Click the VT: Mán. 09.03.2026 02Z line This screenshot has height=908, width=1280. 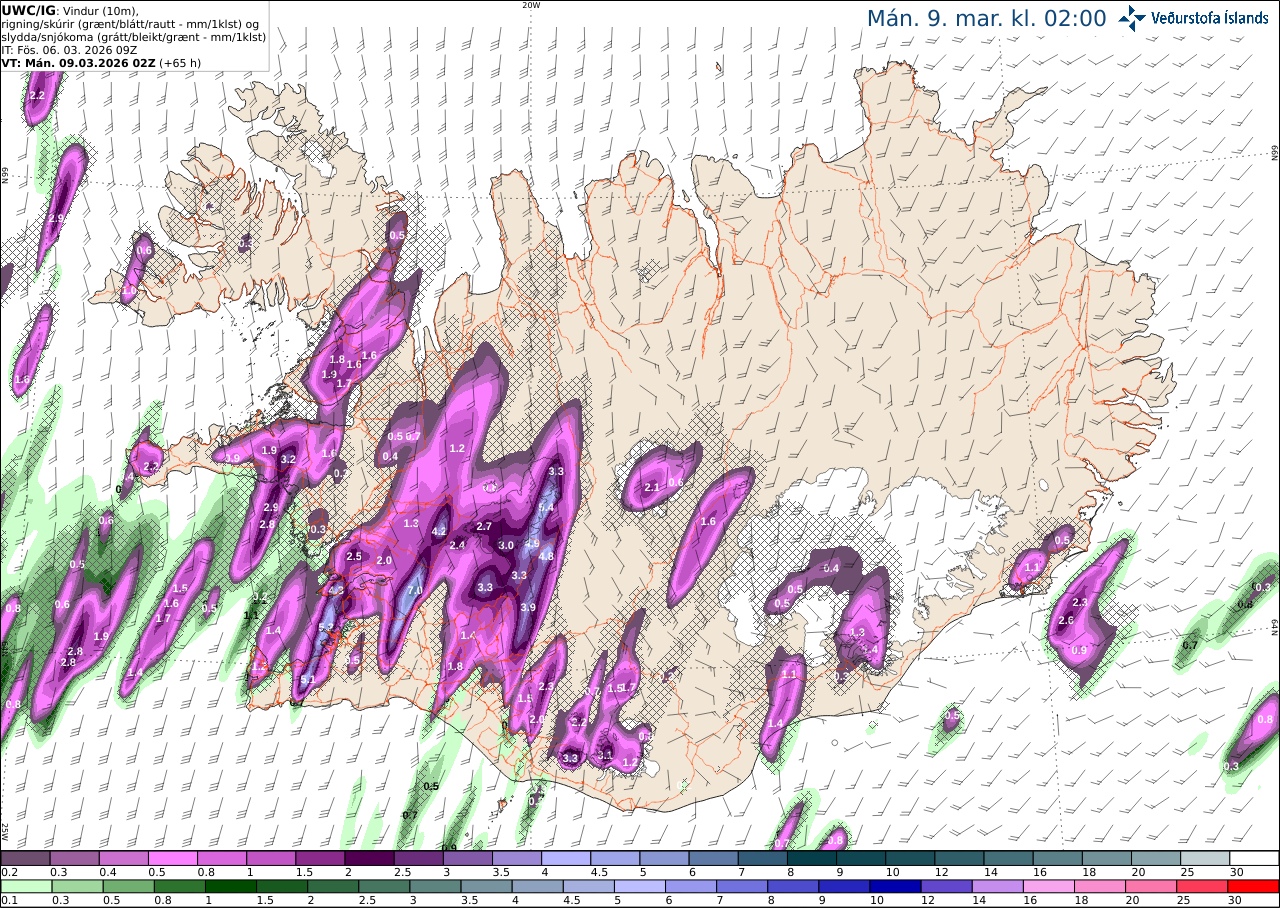coord(76,62)
